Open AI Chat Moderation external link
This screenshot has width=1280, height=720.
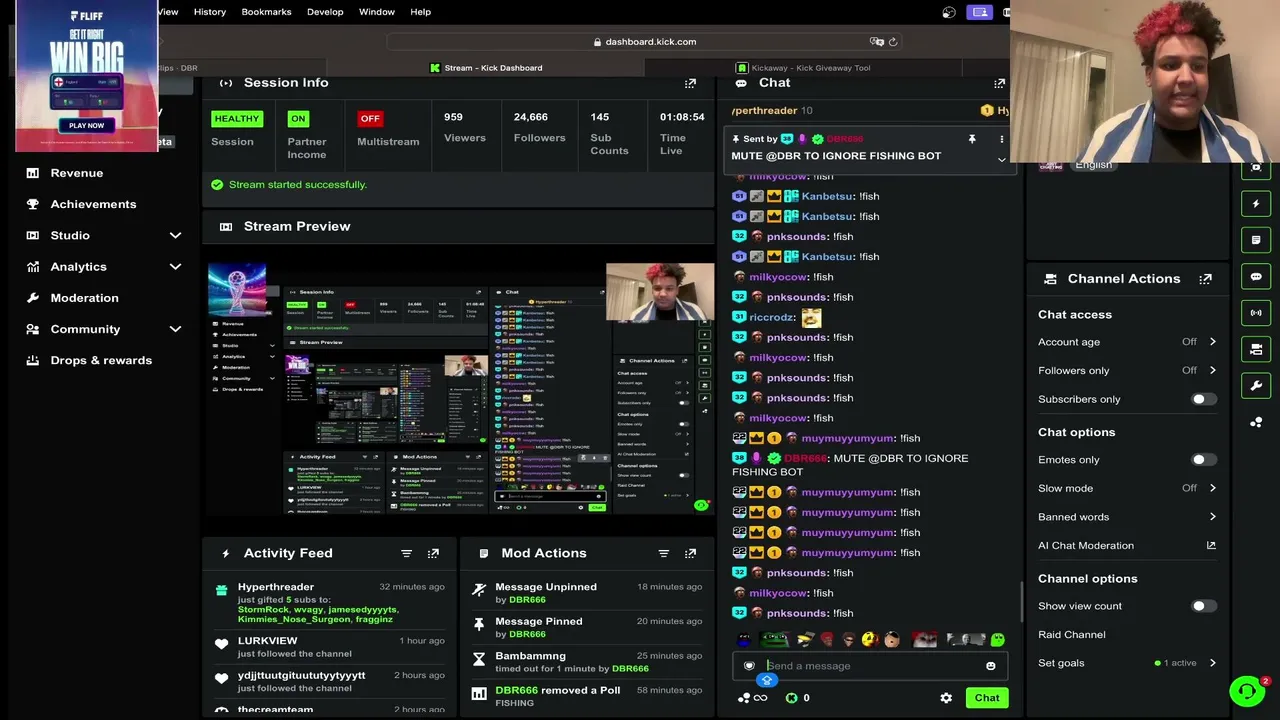tap(1211, 545)
